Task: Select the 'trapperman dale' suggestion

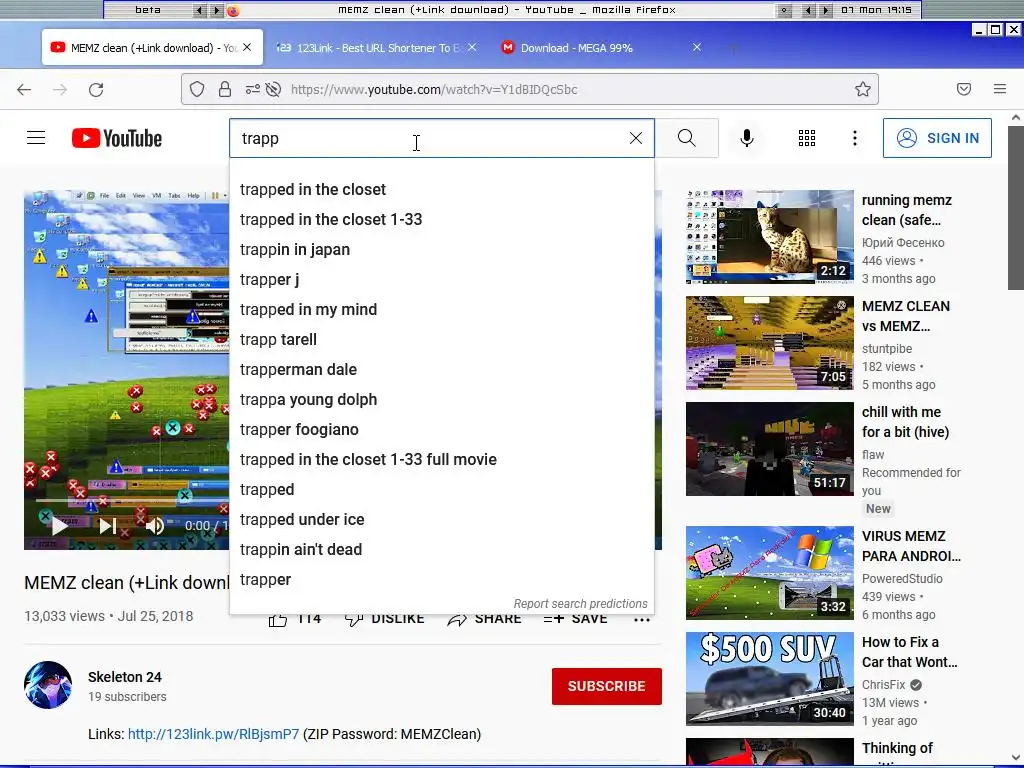Action: tap(441, 370)
